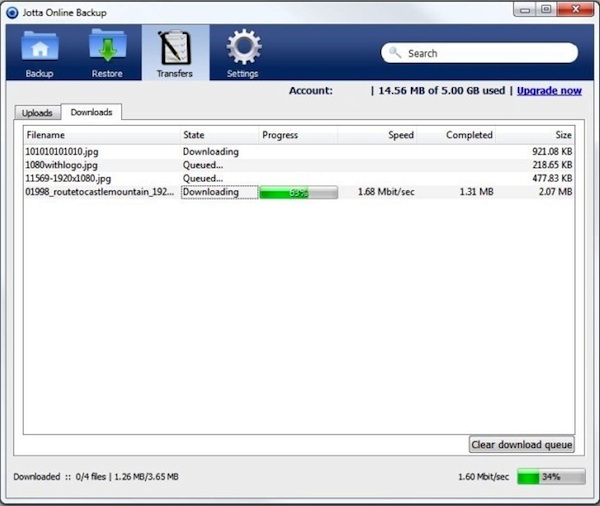
Task: Click the Account label
Action: pos(311,91)
